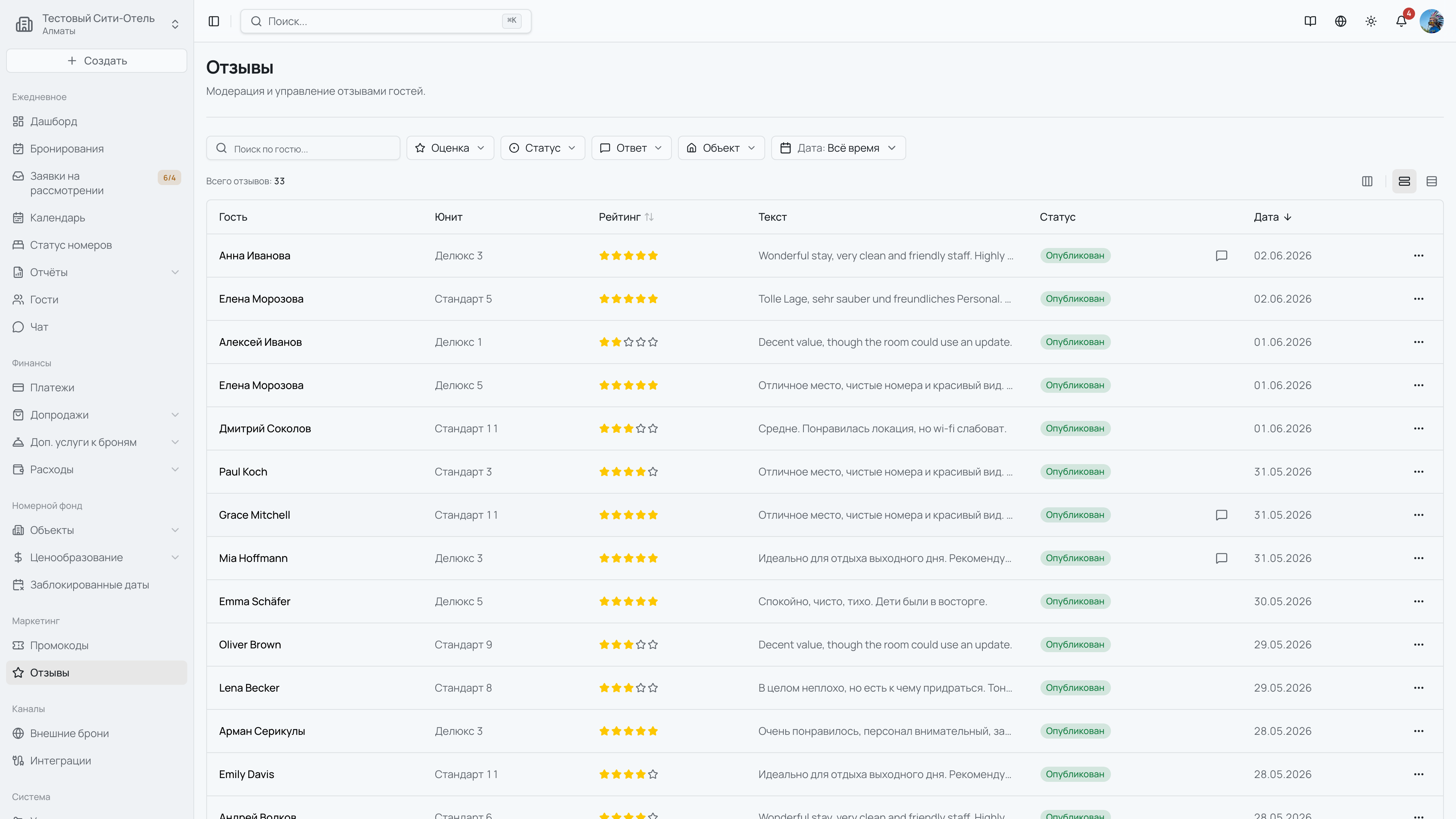
Task: Toggle the sidebar panel icon
Action: tap(213, 21)
